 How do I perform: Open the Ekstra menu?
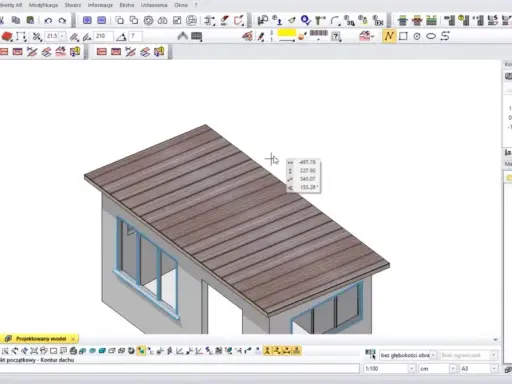[127, 5]
